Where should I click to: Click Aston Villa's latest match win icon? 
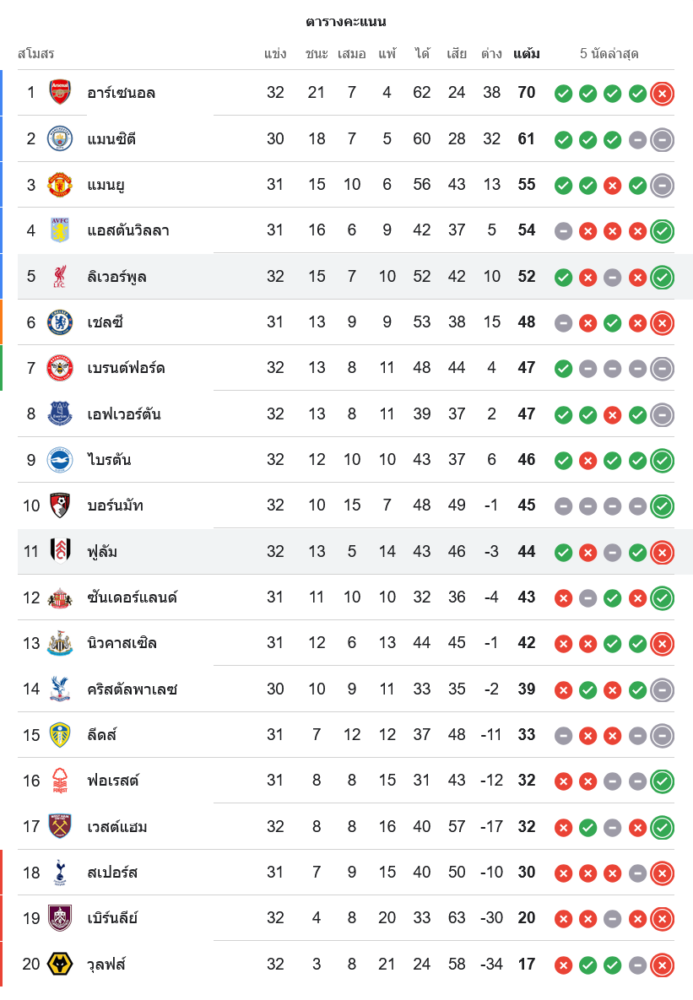(x=661, y=231)
